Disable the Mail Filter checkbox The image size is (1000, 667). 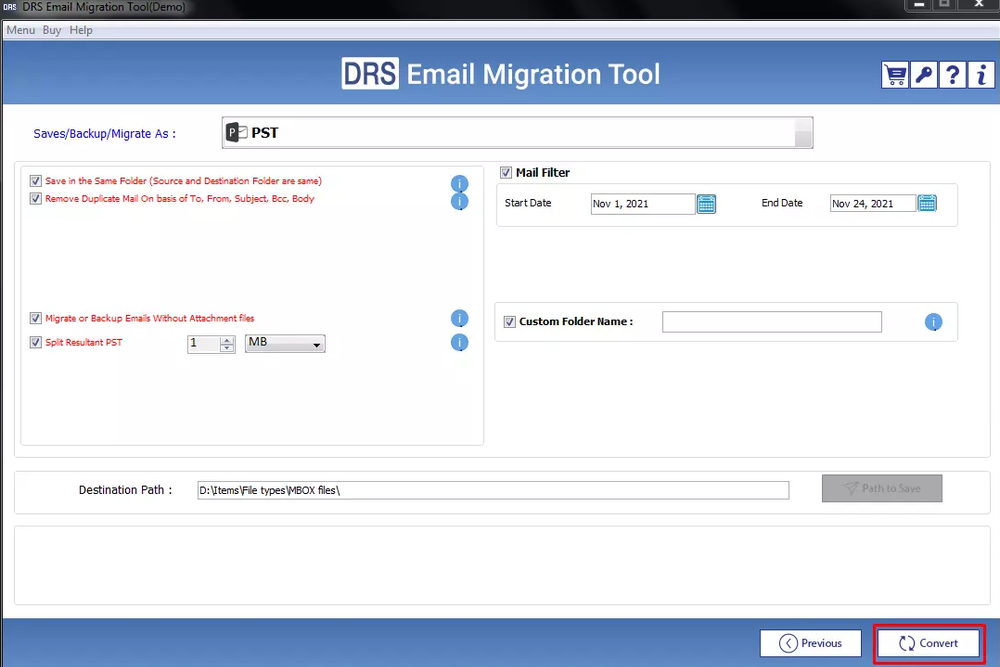coord(506,172)
